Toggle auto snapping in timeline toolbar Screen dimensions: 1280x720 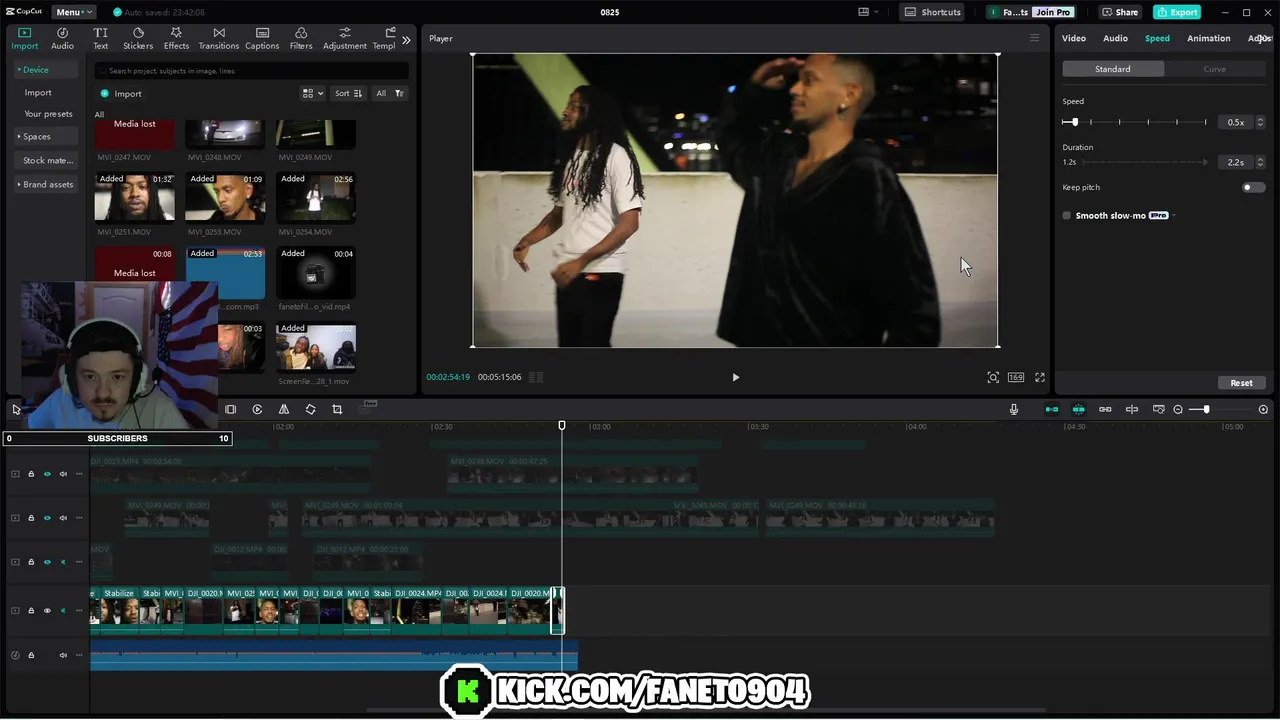pyautogui.click(x=1078, y=409)
